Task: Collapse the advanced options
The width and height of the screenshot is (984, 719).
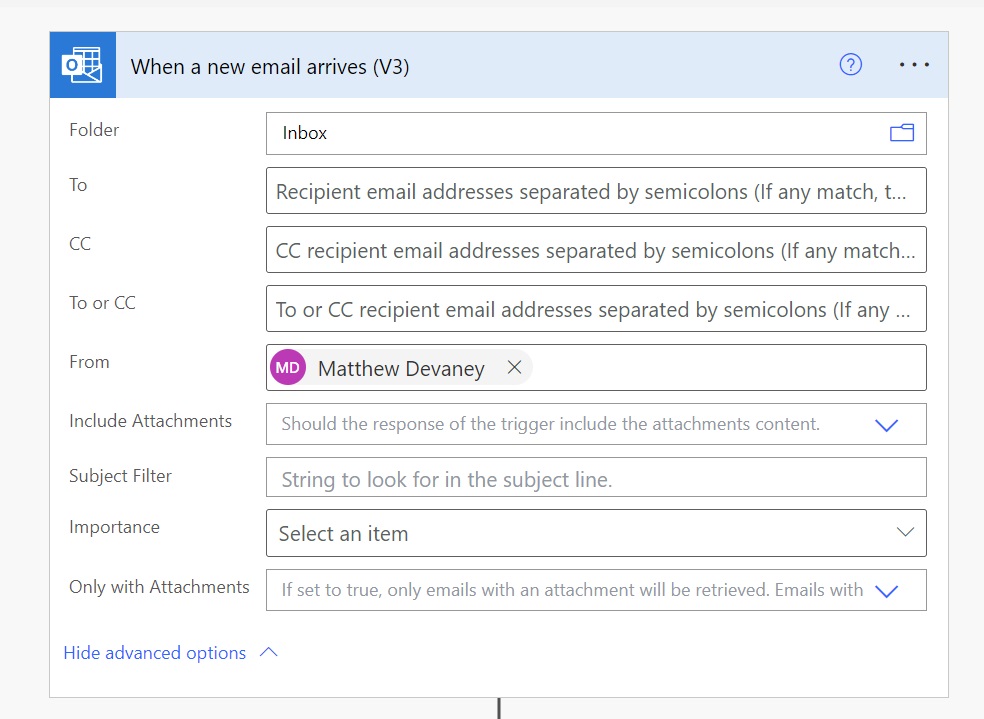Action: (x=154, y=652)
